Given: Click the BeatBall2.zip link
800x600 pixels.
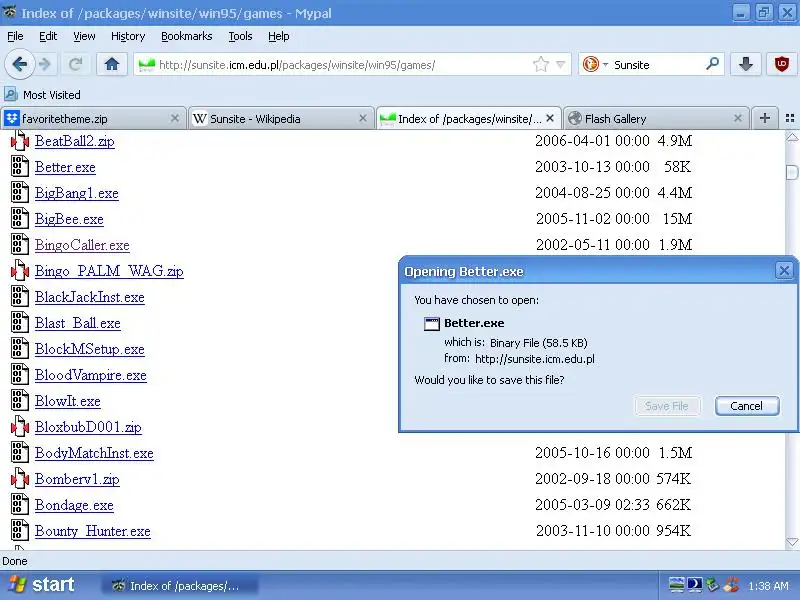Looking at the screenshot, I should point(74,141).
